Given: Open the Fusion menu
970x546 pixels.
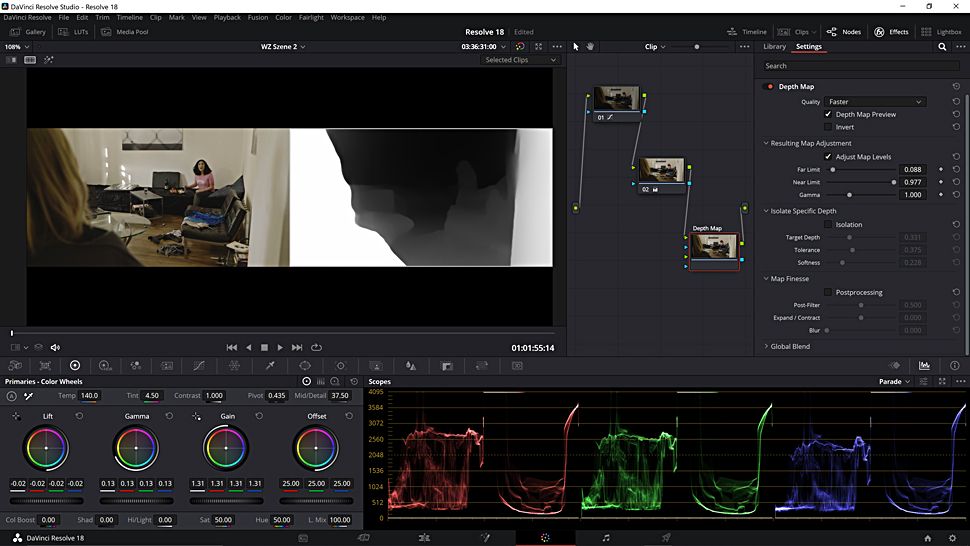Looking at the screenshot, I should coord(257,17).
